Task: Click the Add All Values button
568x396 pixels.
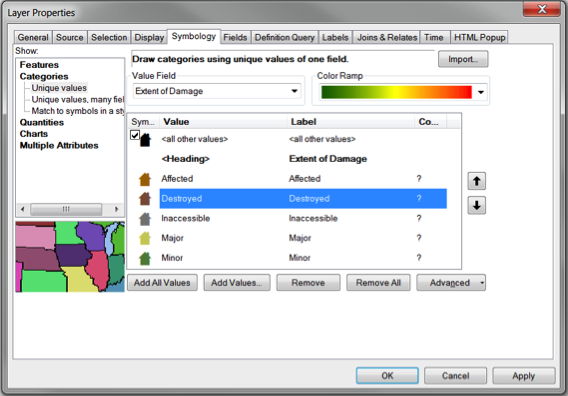Action: coord(162,283)
